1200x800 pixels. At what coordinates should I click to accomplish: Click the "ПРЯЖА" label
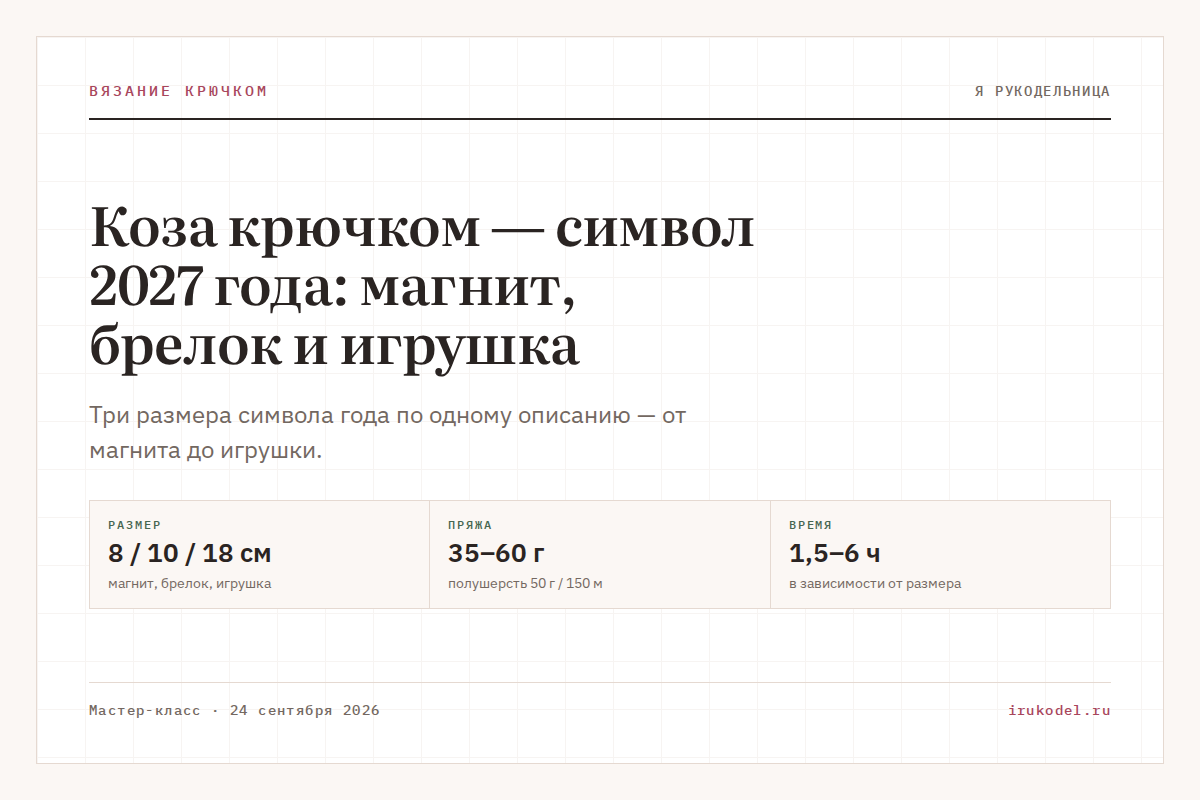coord(470,525)
